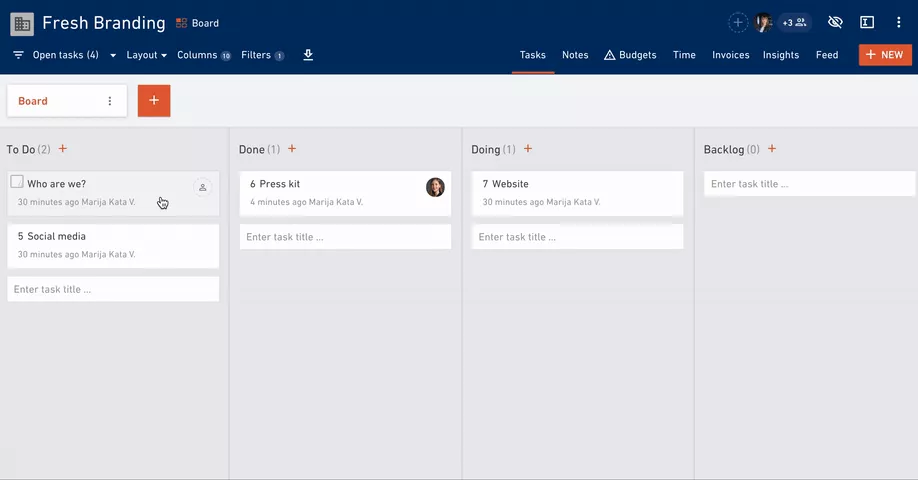The width and height of the screenshot is (918, 480).
Task: Open the +3 members list
Action: [x=794, y=23]
